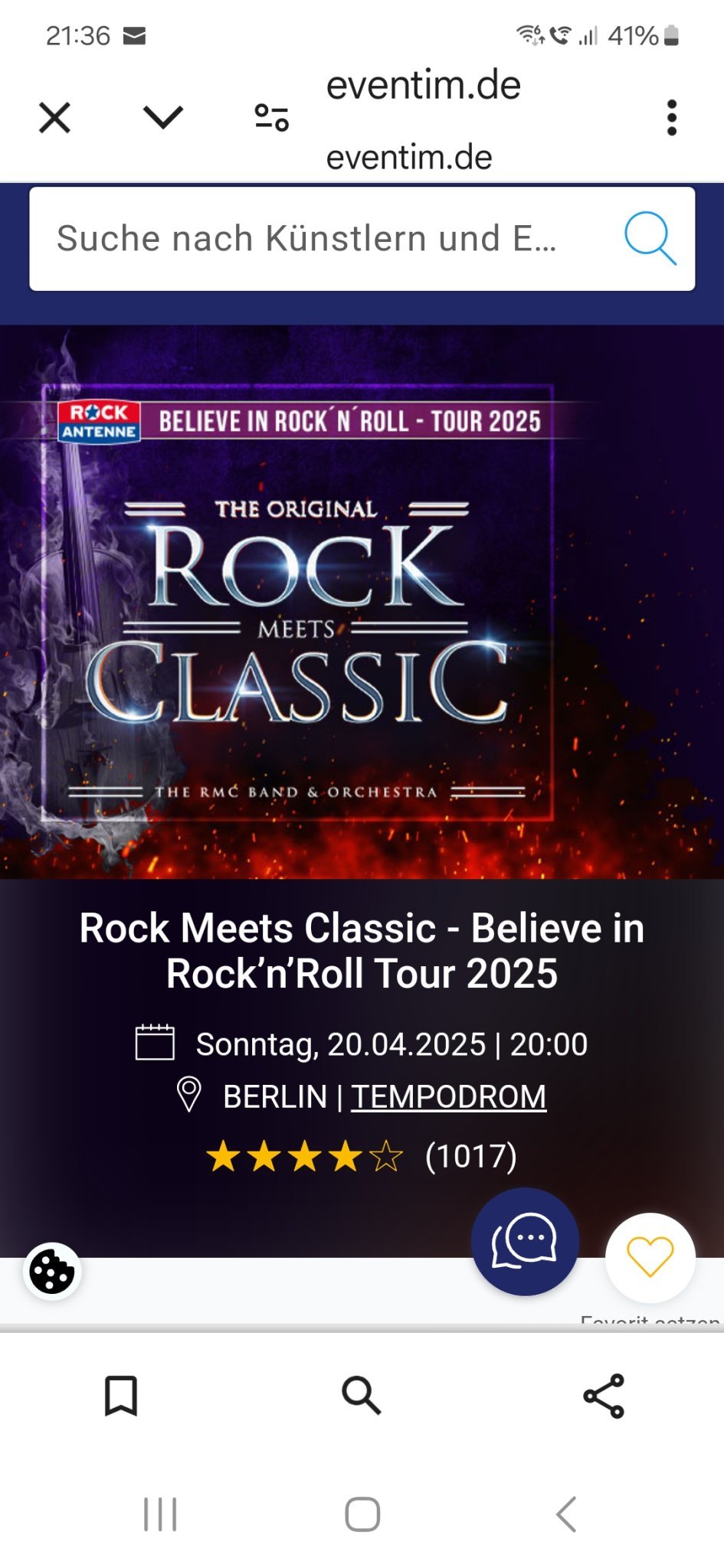Open the chat support bubble
Image resolution: width=724 pixels, height=1568 pixels.
point(525,1241)
